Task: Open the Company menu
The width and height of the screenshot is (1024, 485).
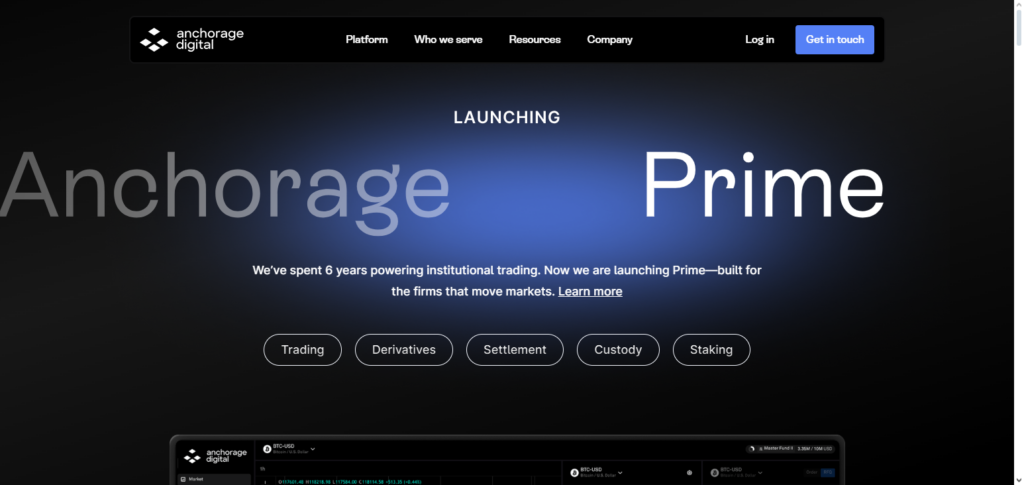Action: pos(609,40)
